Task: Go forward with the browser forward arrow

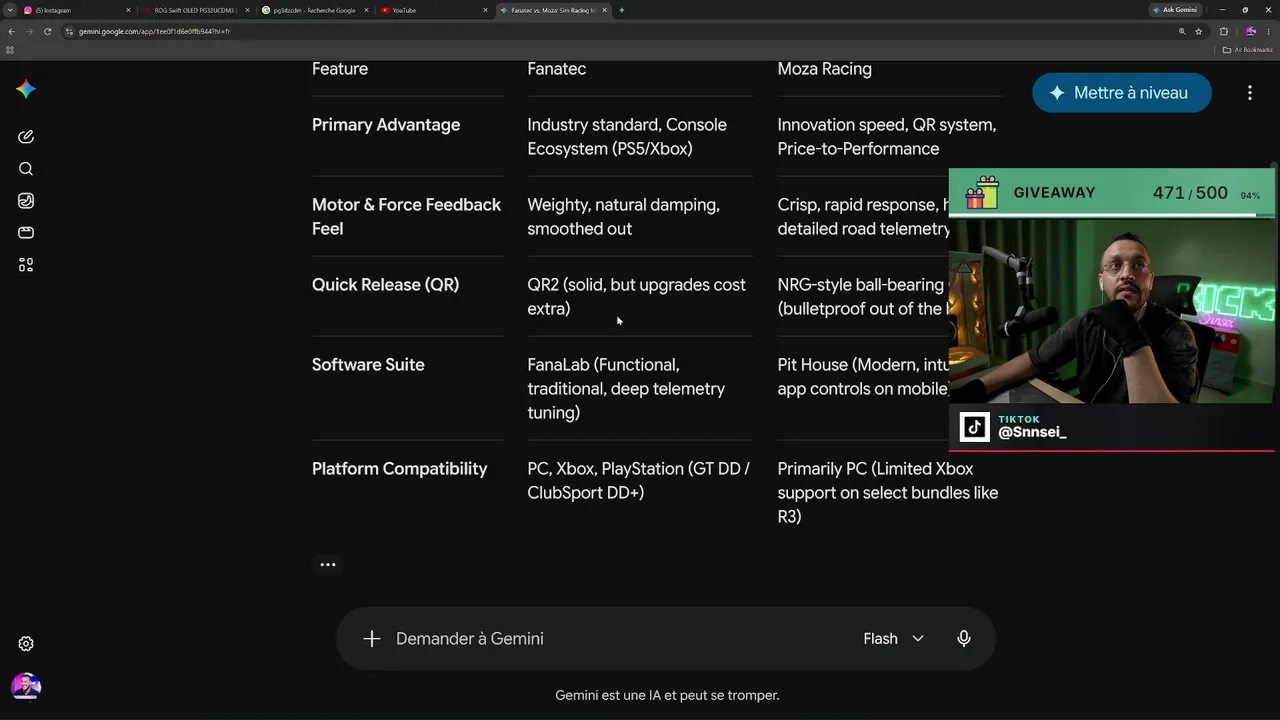Action: [29, 31]
